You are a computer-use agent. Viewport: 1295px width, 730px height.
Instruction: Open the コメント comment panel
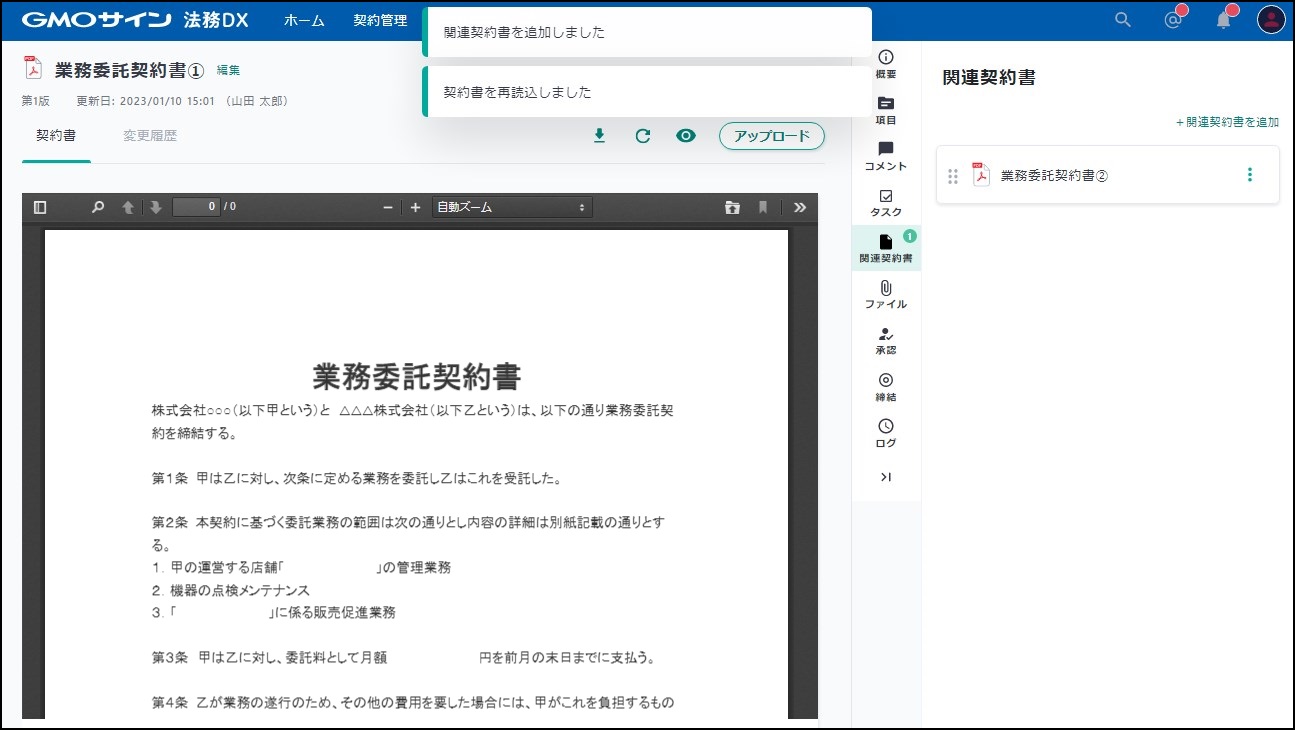tap(885, 156)
